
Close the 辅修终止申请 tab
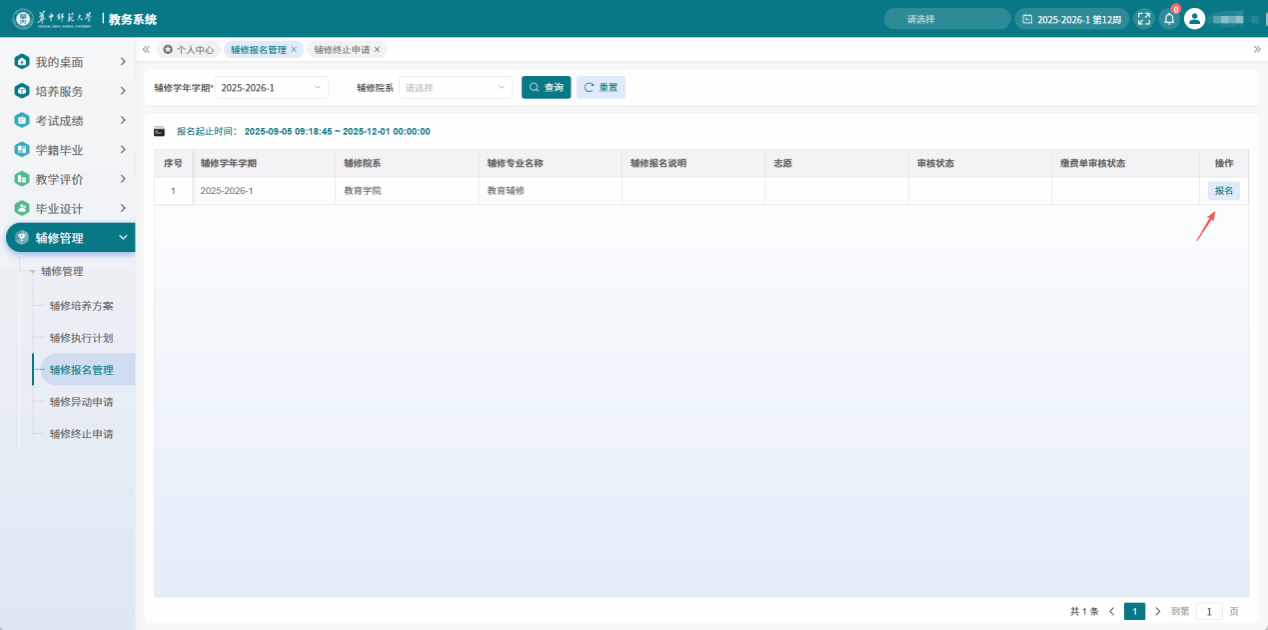377,49
